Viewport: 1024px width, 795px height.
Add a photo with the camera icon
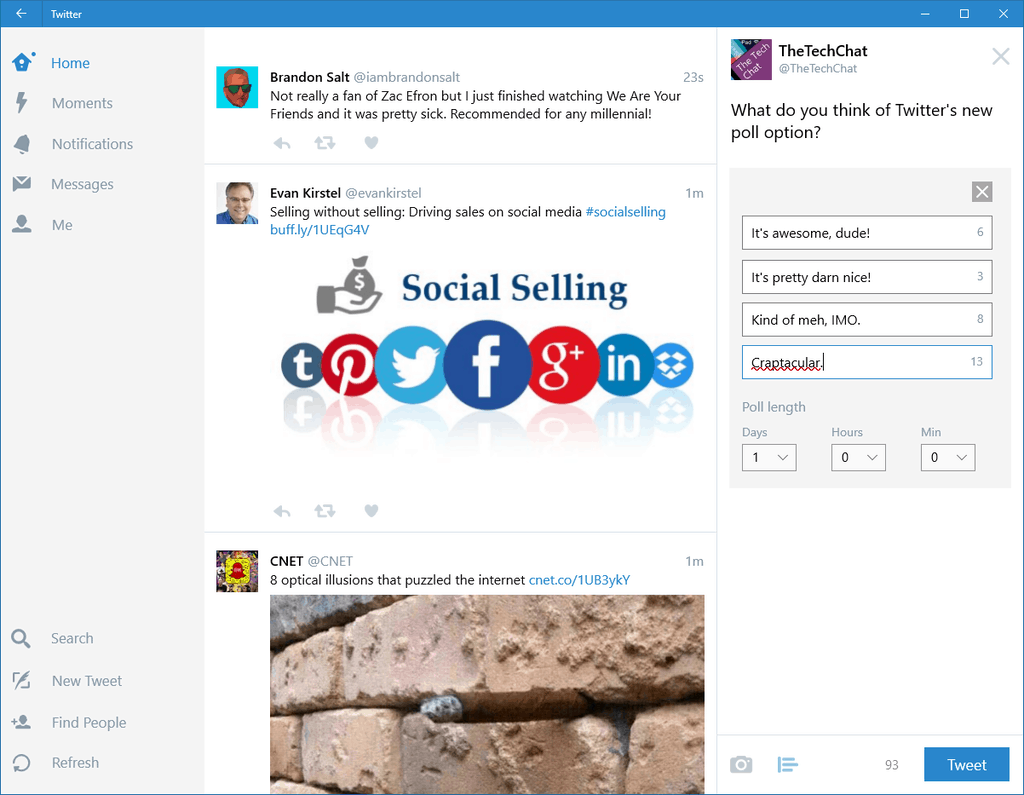click(x=741, y=764)
